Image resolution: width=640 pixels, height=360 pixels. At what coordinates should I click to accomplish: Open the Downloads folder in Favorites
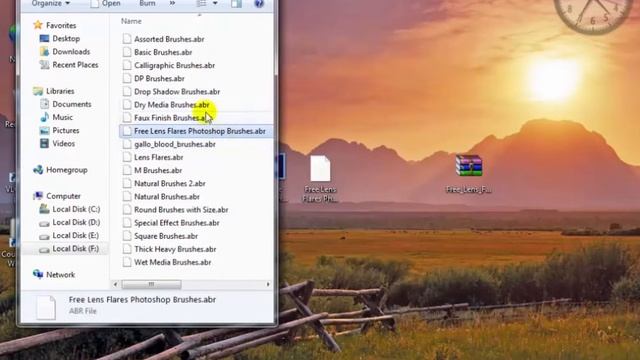click(64, 51)
